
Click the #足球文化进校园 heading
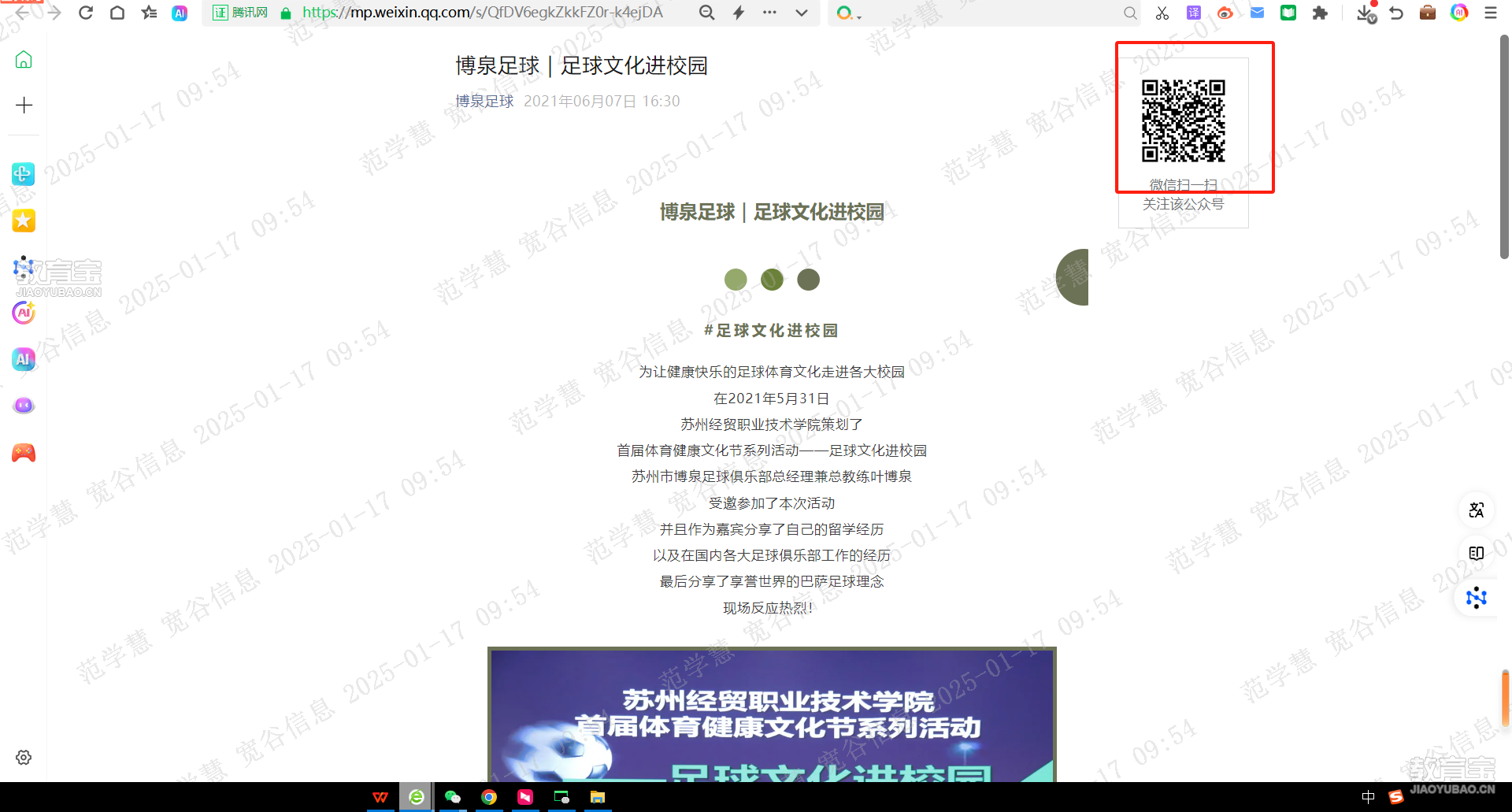pos(771,331)
